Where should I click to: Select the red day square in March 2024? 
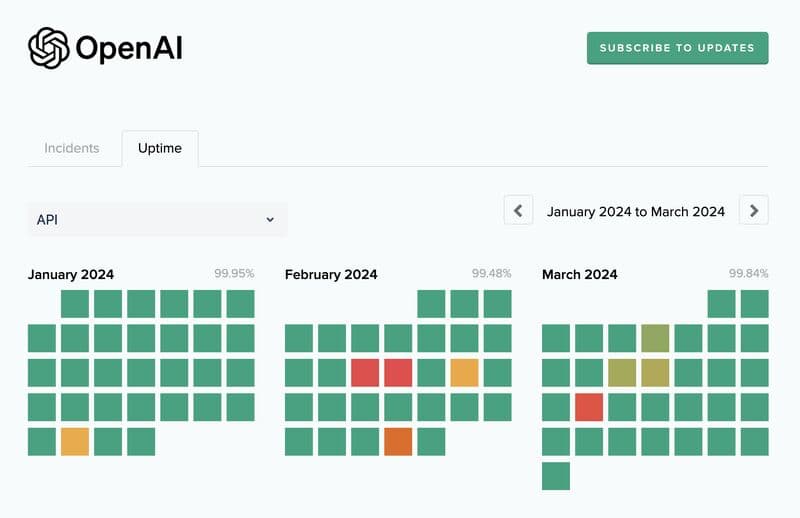(x=589, y=407)
